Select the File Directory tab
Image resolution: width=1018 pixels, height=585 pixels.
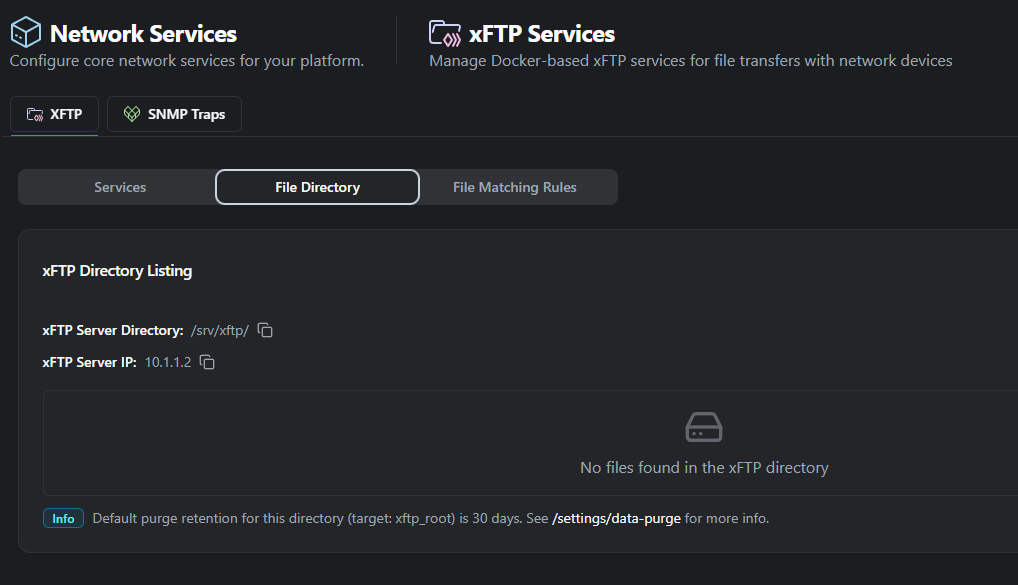point(317,186)
